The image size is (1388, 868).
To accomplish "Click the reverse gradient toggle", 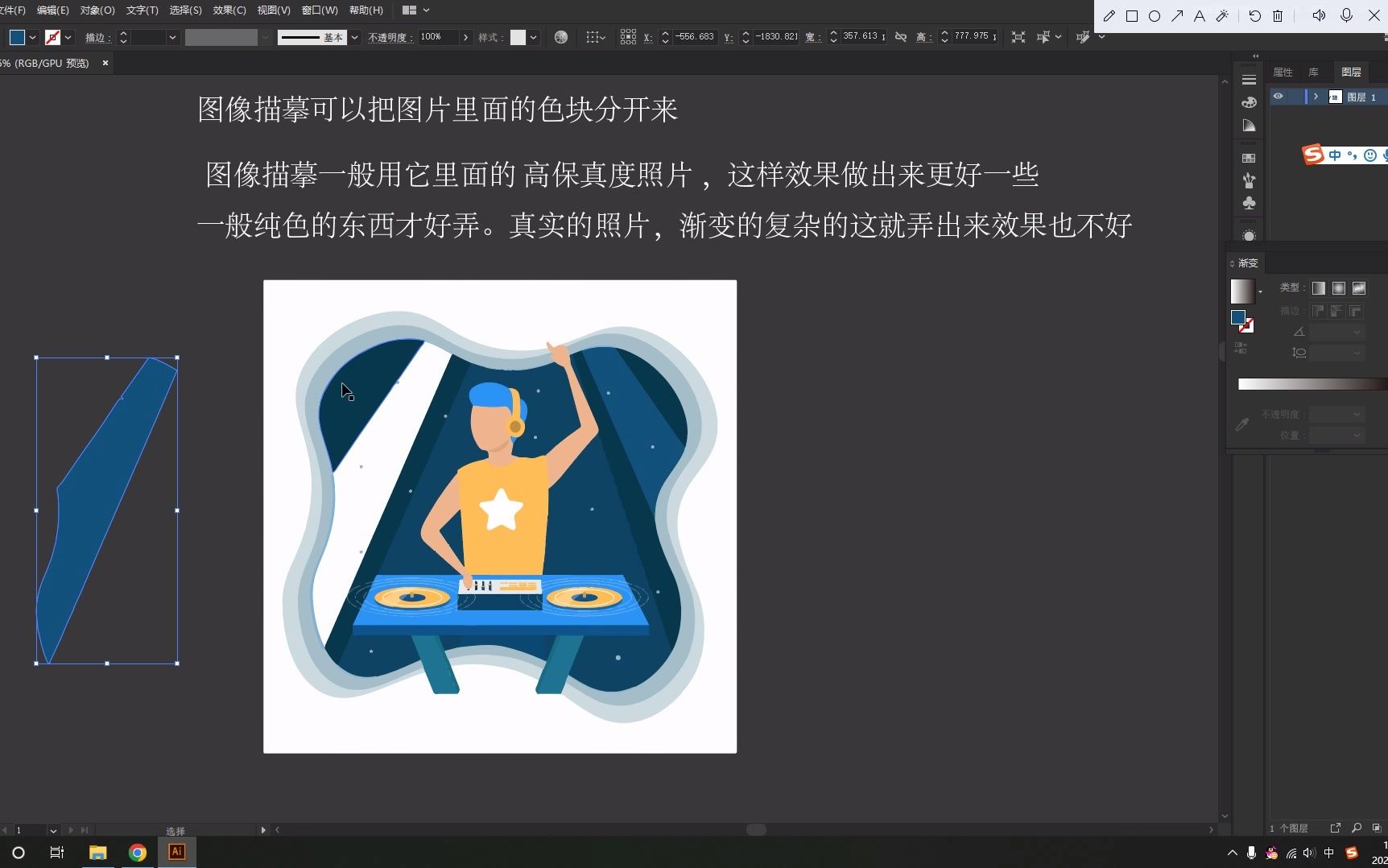I will pos(1241,348).
